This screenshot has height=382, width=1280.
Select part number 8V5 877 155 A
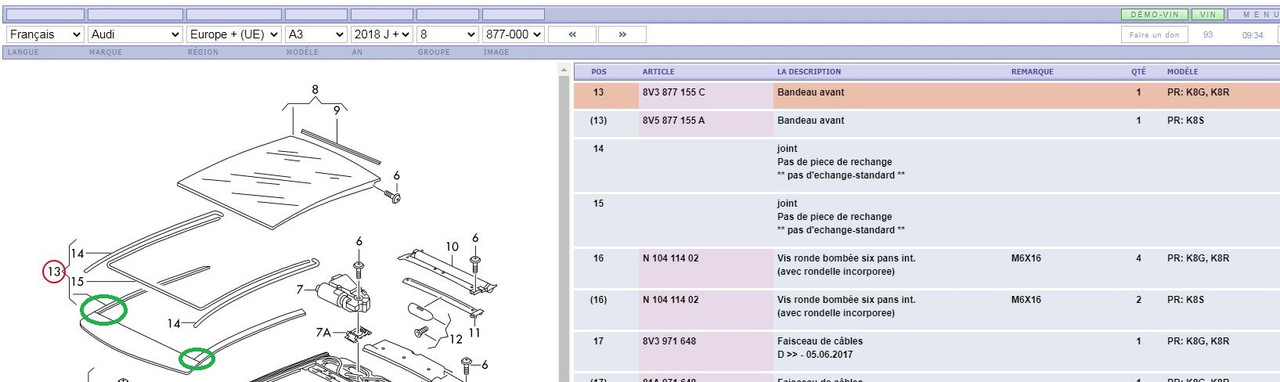[673, 121]
